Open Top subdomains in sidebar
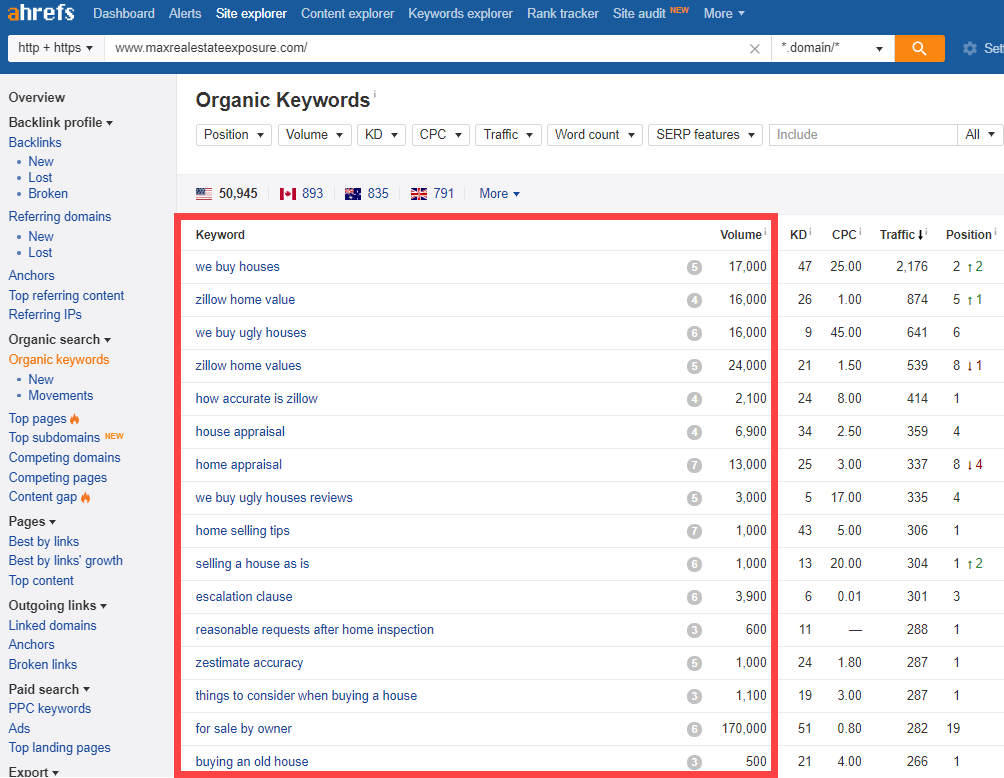1004x778 pixels. 54,437
